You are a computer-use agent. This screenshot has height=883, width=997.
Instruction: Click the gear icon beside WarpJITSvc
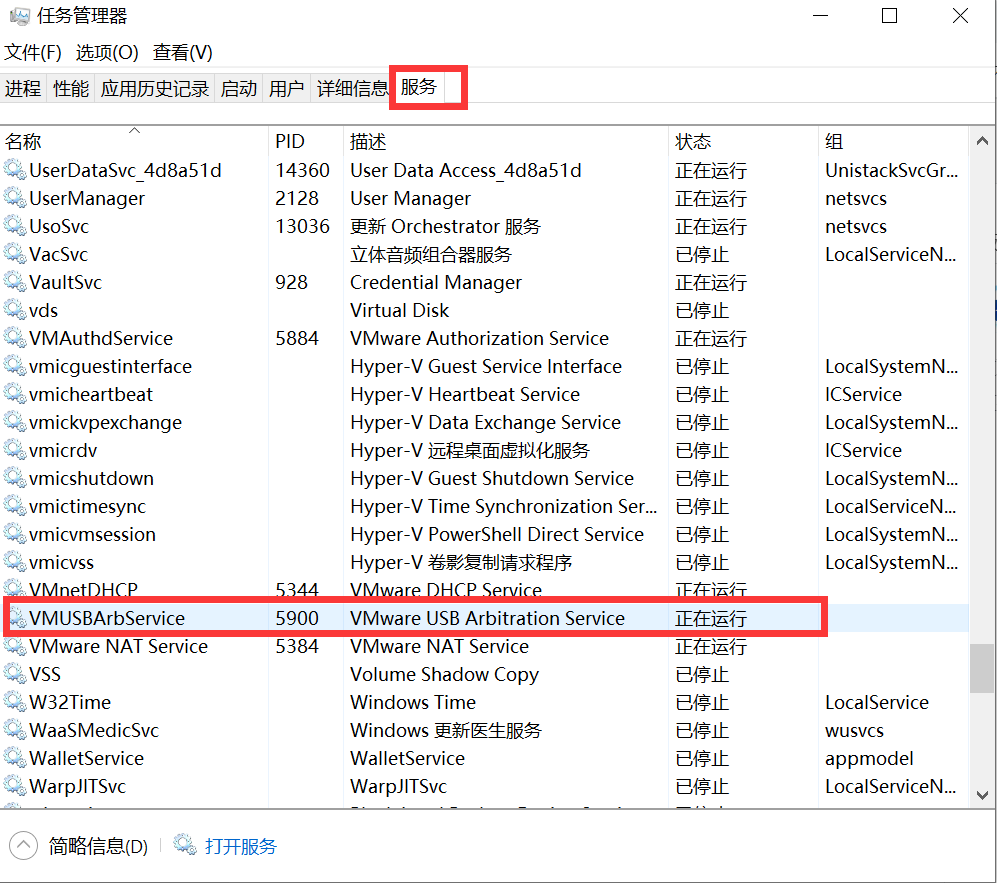[15, 785]
